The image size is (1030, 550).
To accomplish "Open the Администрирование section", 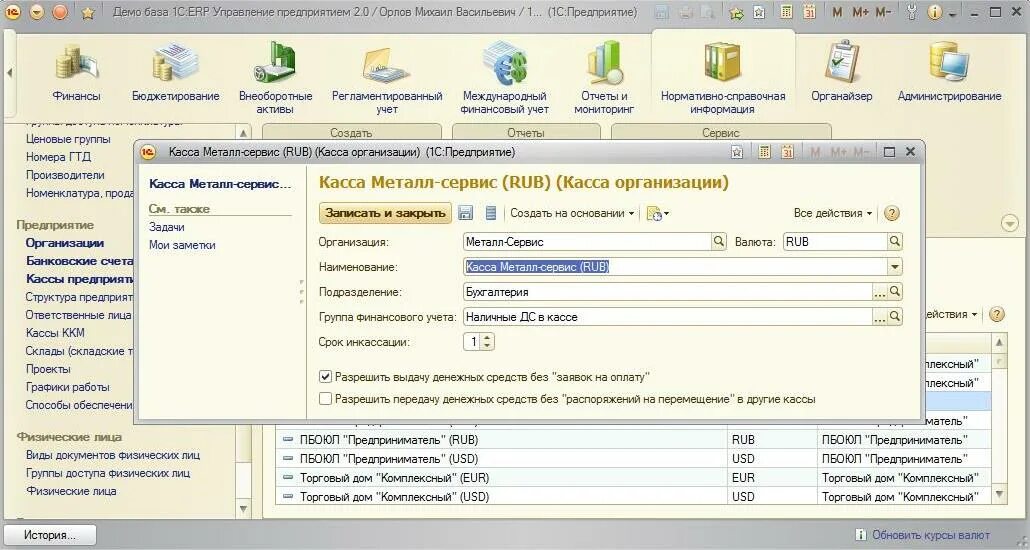I will (949, 72).
